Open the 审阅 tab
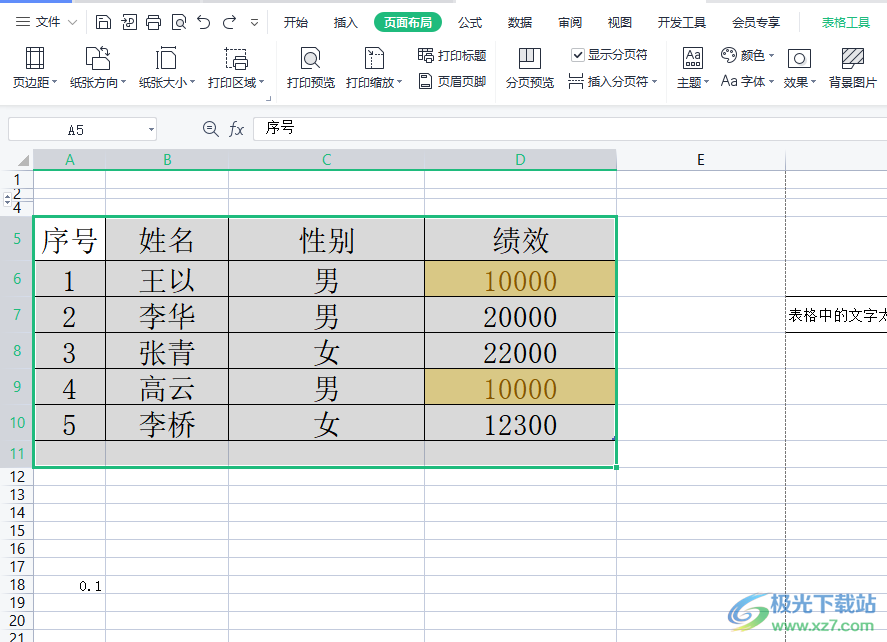 pos(570,23)
